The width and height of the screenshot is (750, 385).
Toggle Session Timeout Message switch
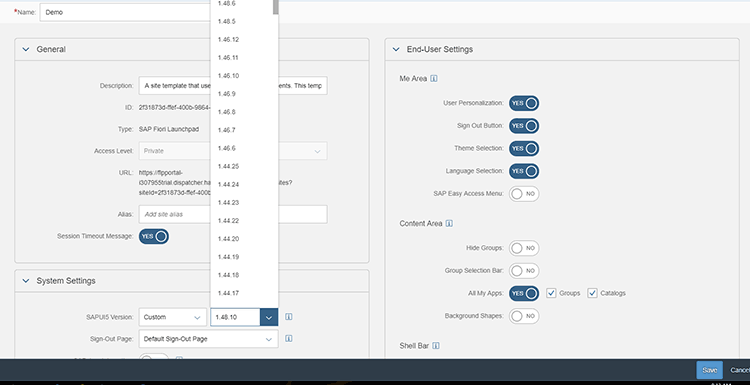pos(154,236)
